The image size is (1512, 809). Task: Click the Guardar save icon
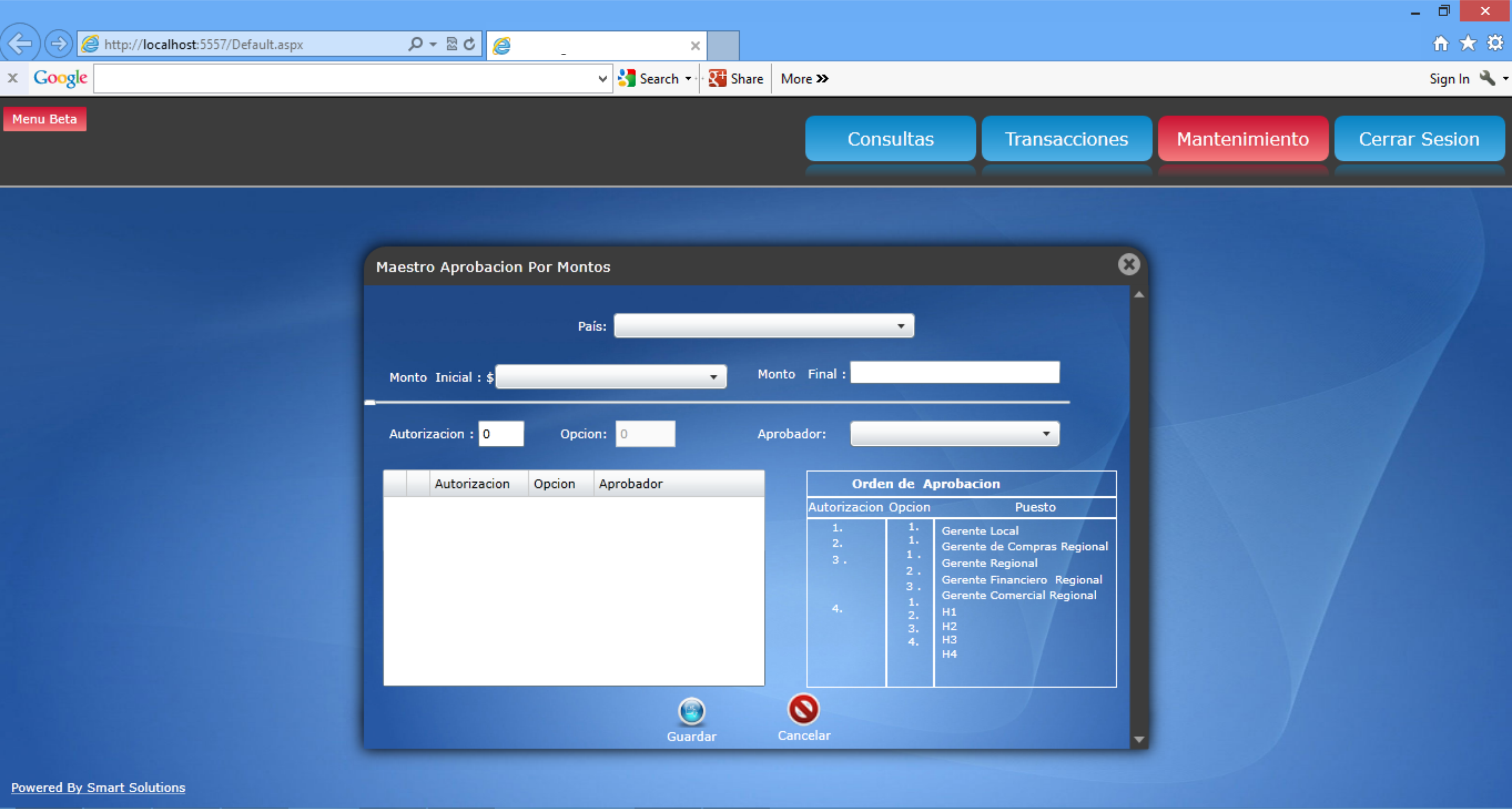click(x=691, y=711)
